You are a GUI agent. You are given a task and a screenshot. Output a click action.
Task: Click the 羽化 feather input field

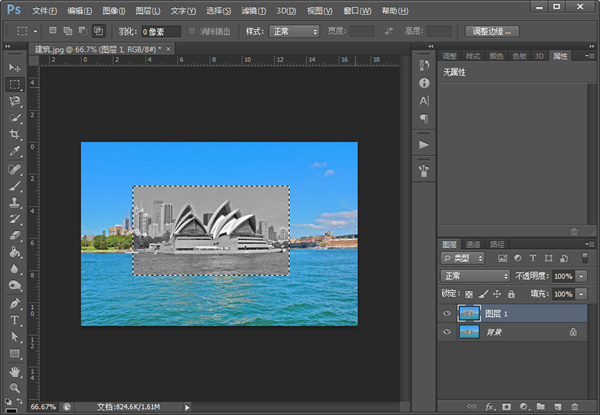coord(160,32)
